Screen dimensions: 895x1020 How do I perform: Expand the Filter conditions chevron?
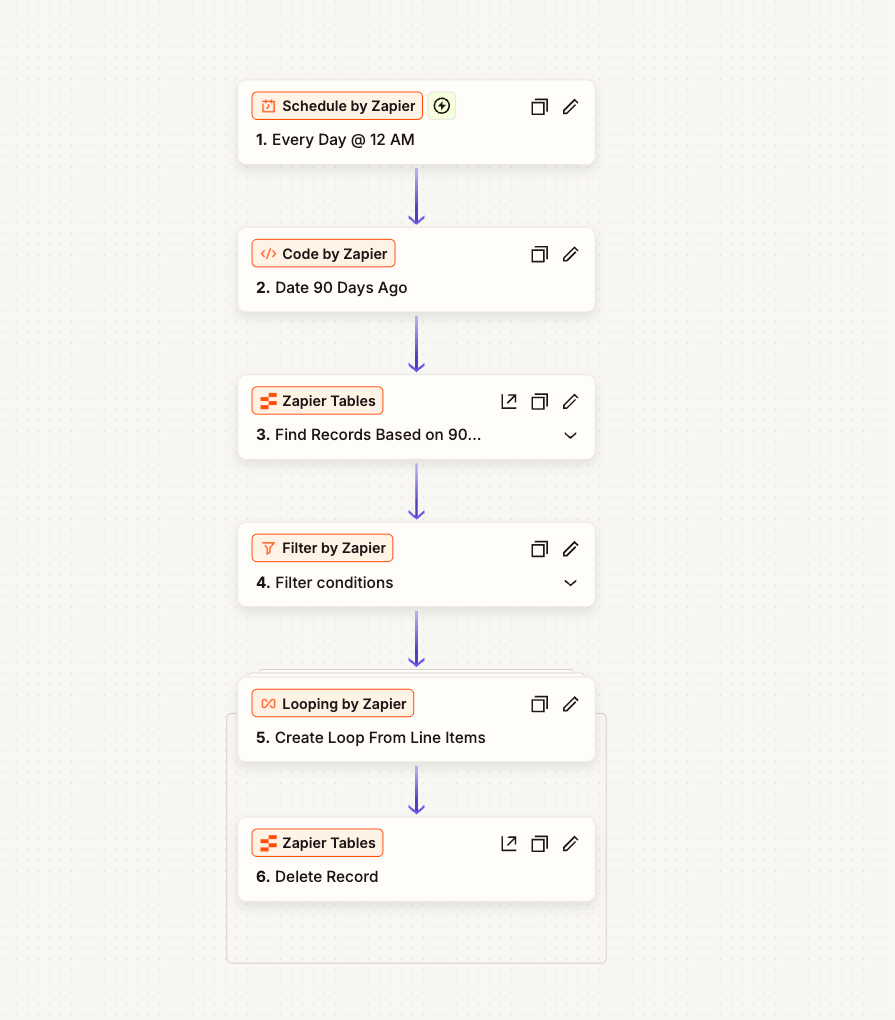coord(570,583)
